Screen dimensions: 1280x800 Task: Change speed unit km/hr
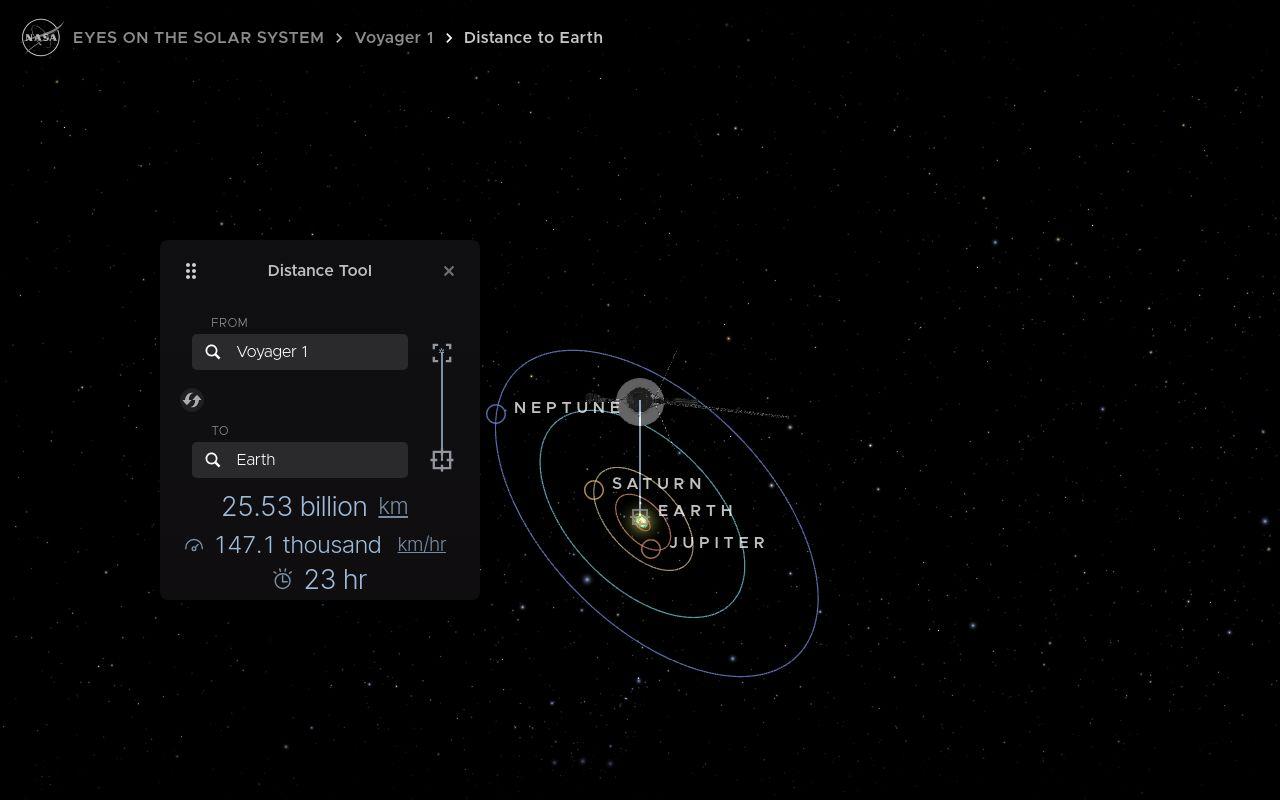[x=422, y=545]
